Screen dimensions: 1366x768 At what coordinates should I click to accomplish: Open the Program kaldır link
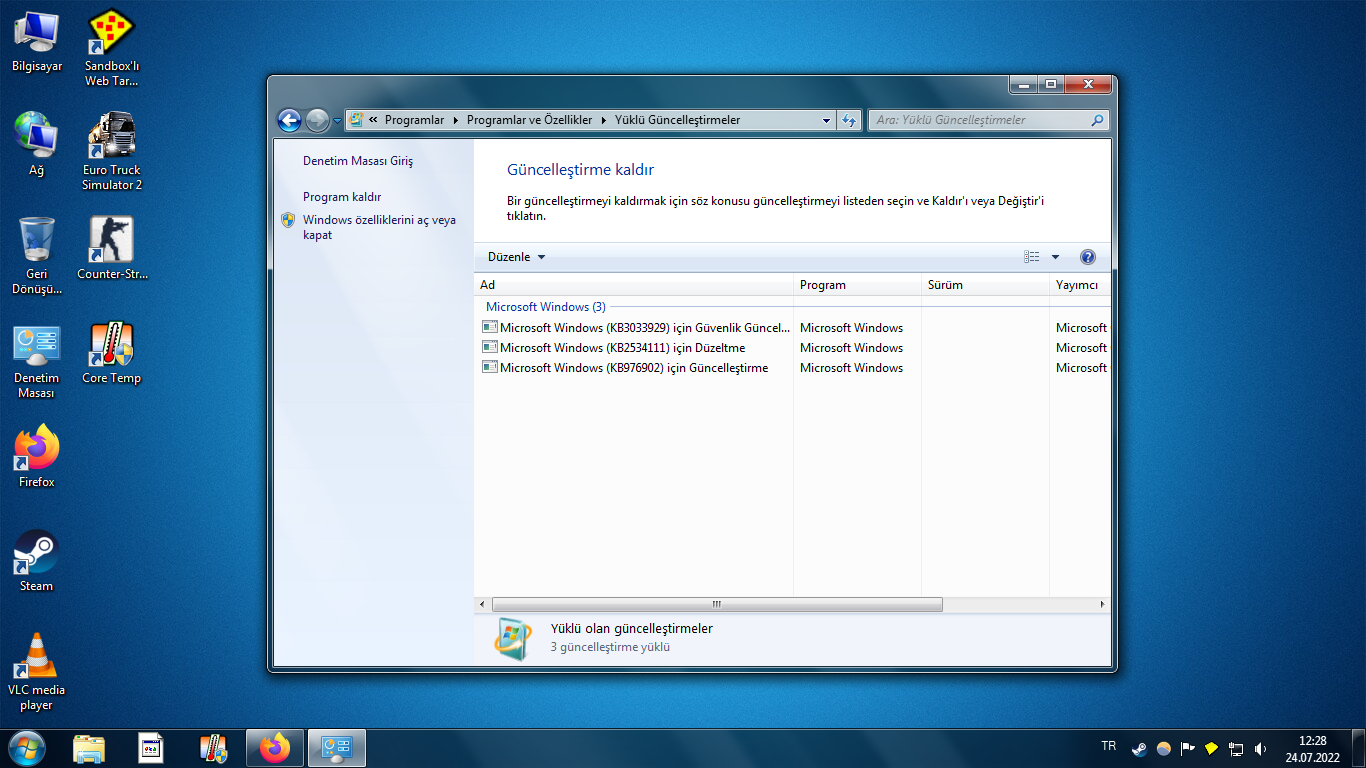pos(342,197)
